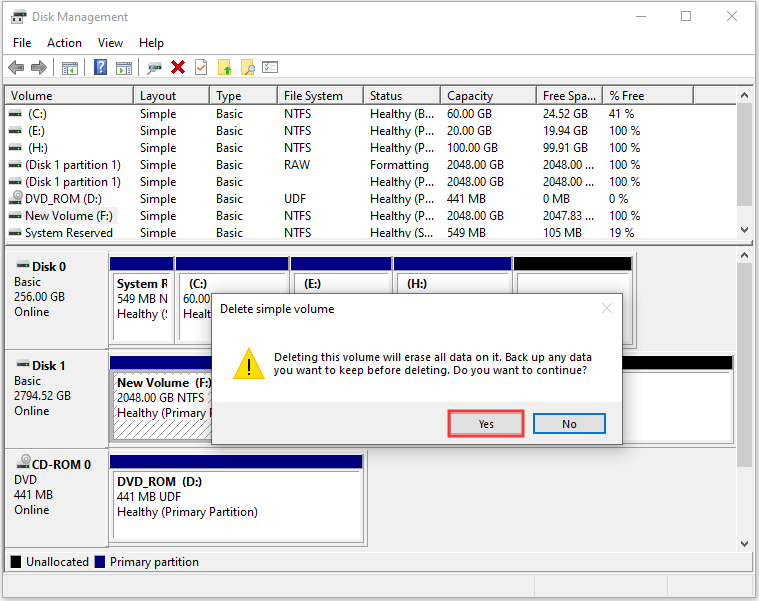Select the New Volume (F:) row in list

pyautogui.click(x=371, y=216)
